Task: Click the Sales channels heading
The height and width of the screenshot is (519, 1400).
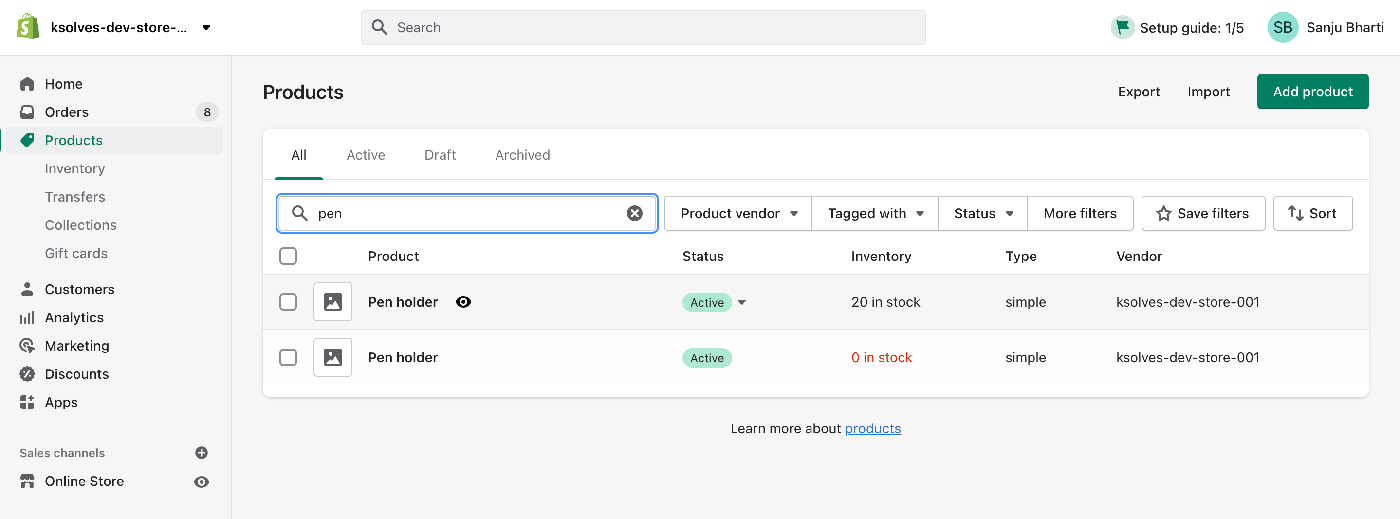Action: [62, 453]
